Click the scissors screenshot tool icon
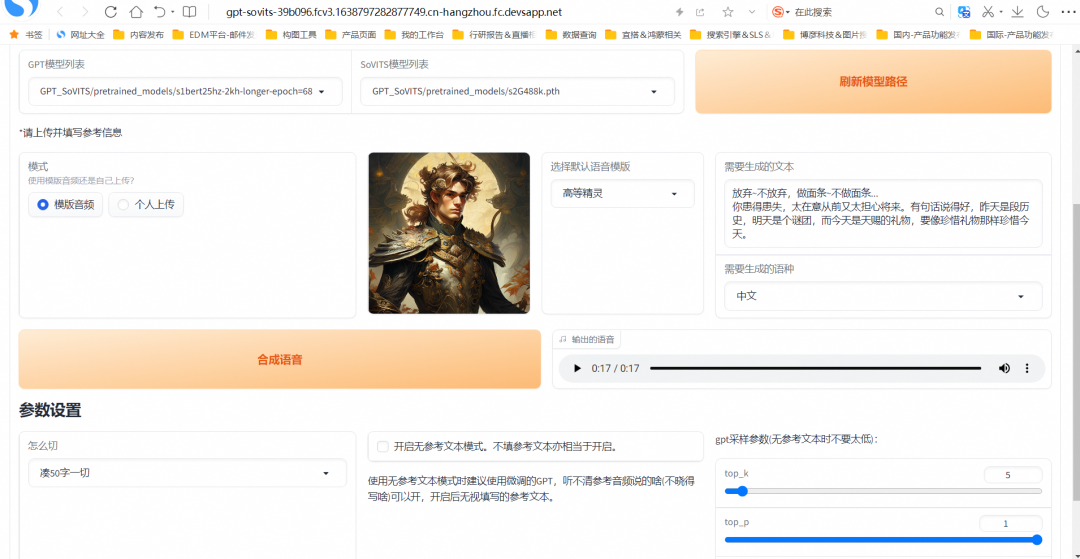 point(988,12)
